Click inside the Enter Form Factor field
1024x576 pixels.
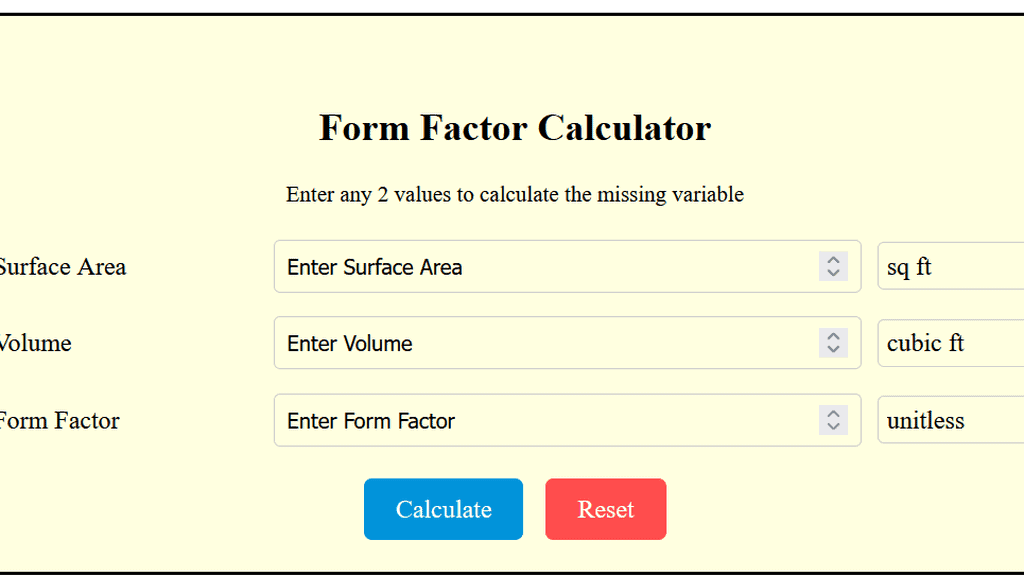coord(500,420)
